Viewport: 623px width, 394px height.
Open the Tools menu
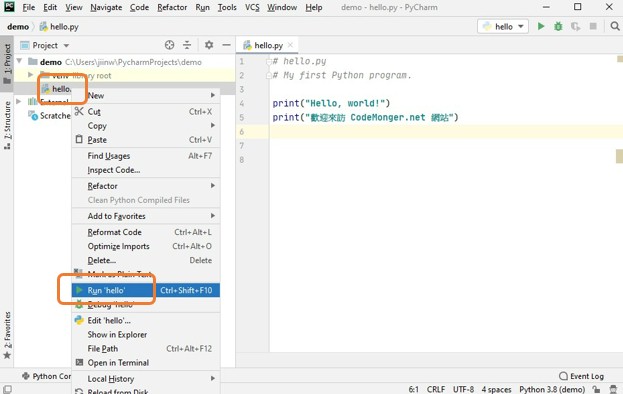click(x=227, y=7)
